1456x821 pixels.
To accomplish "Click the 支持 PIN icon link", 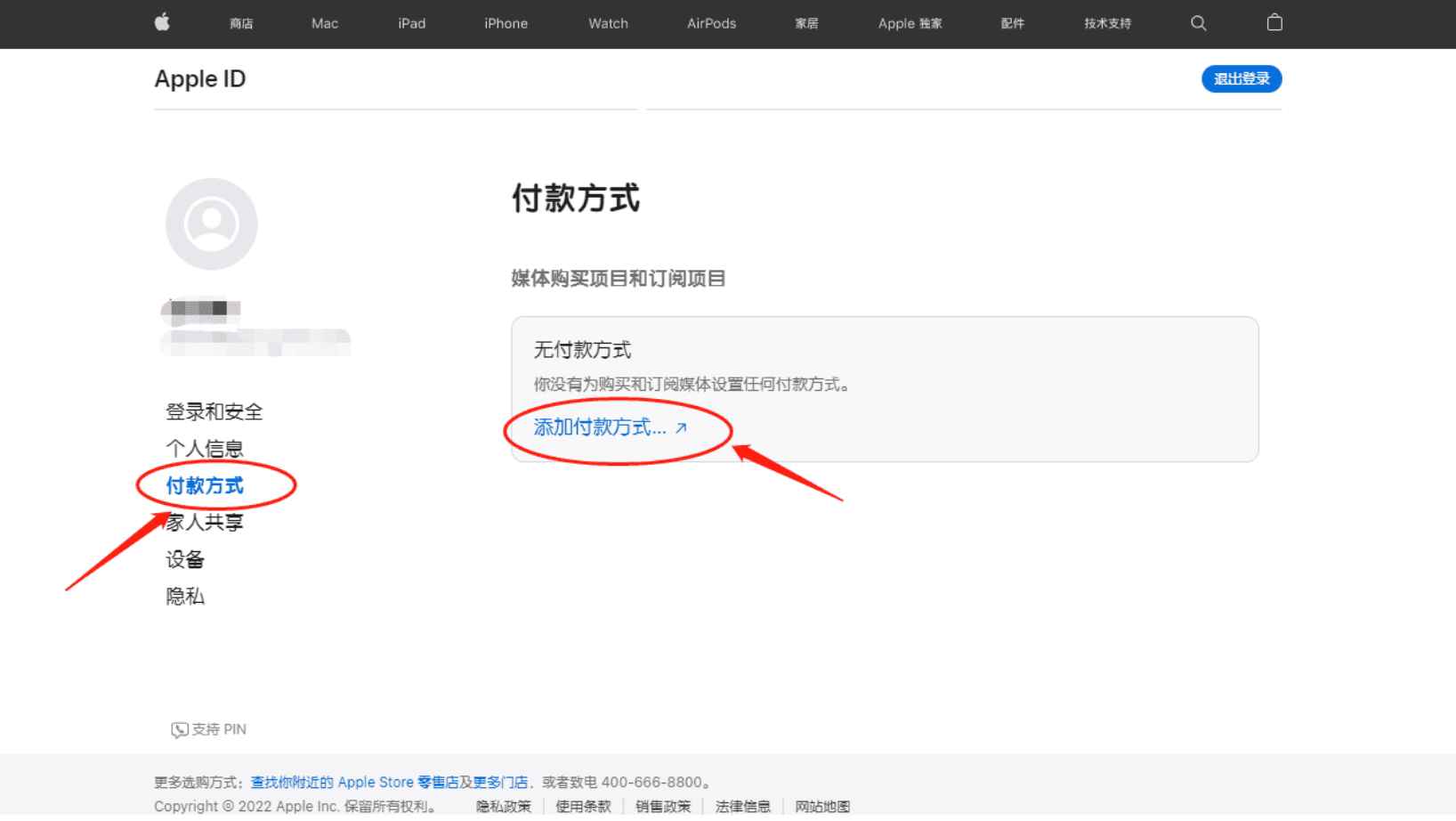I will tap(178, 728).
